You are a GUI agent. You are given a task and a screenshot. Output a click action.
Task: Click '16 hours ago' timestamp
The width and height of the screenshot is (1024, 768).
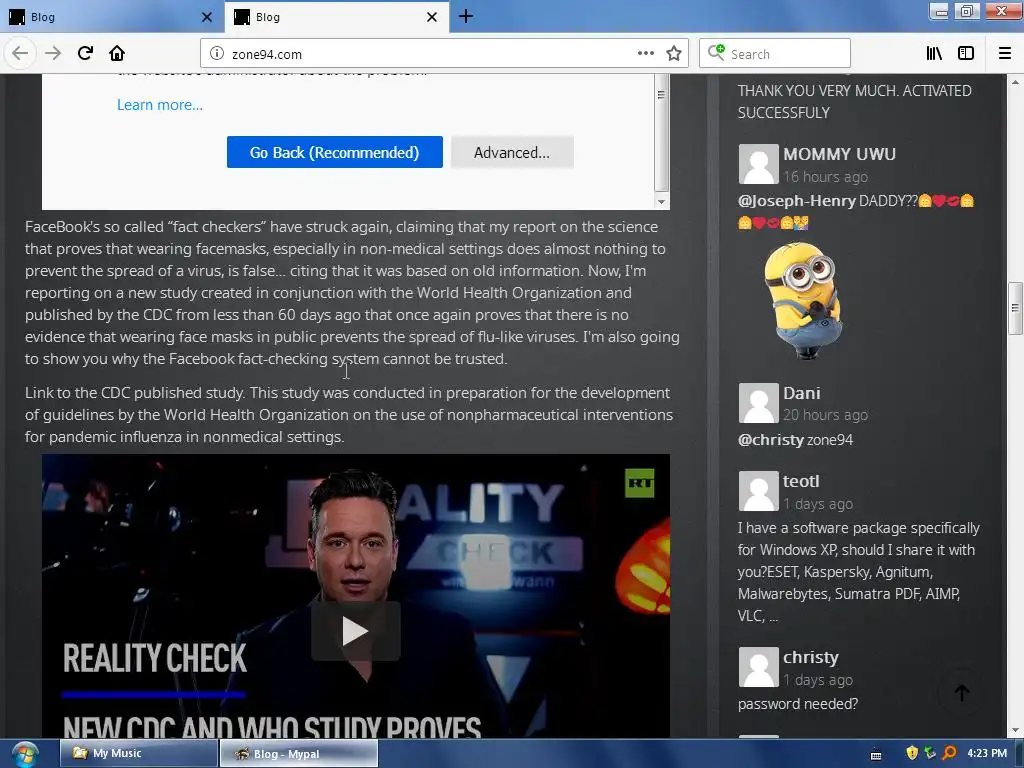click(x=825, y=176)
